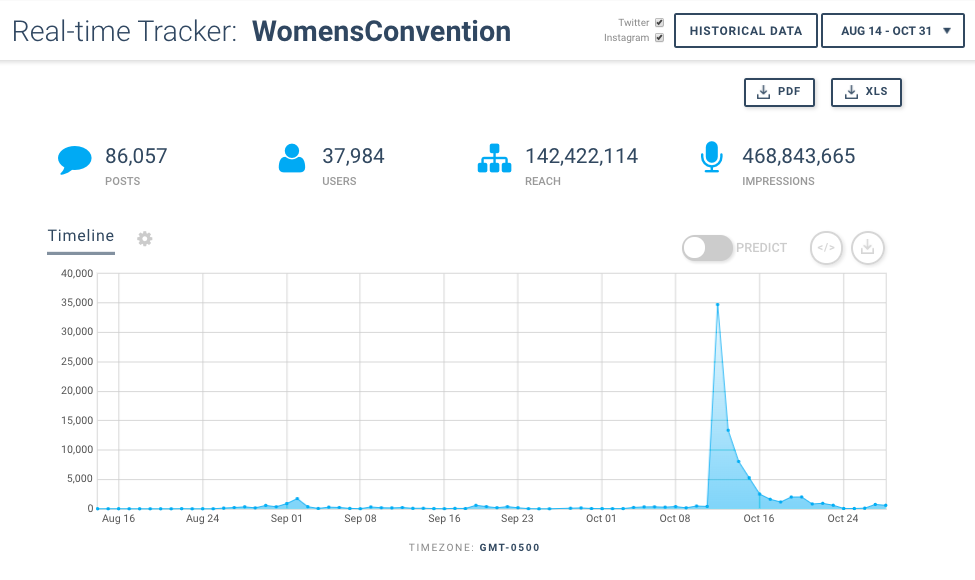Click the Oct 08 axis label
The height and width of the screenshot is (580, 975).
[x=675, y=518]
